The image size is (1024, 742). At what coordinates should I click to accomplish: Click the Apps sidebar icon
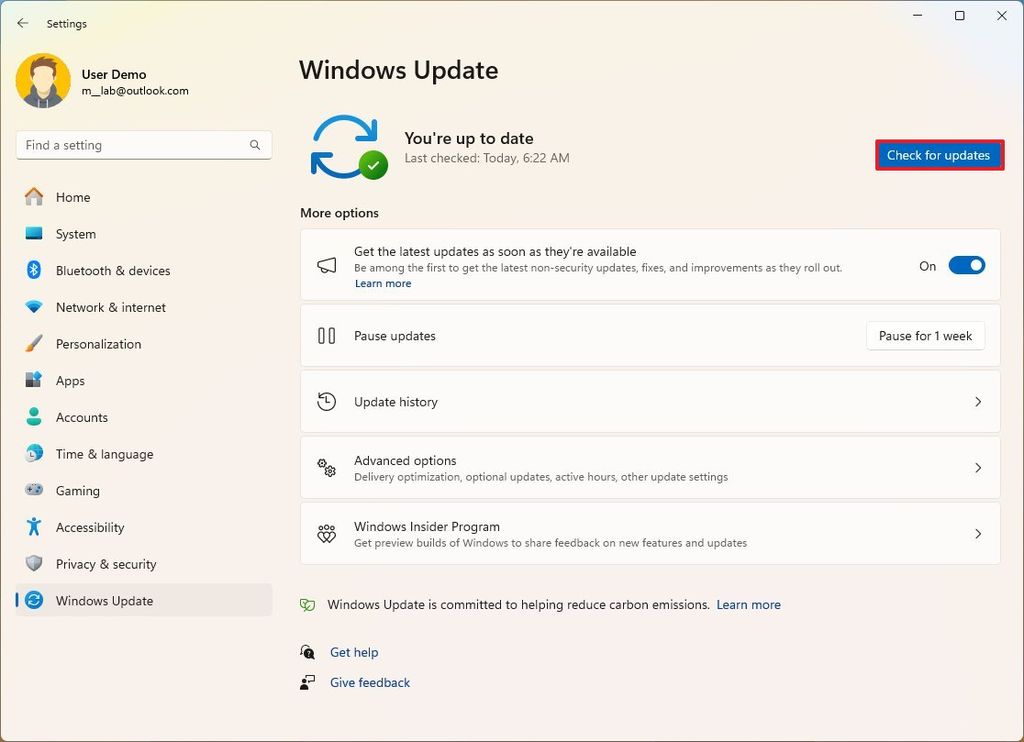pos(32,380)
